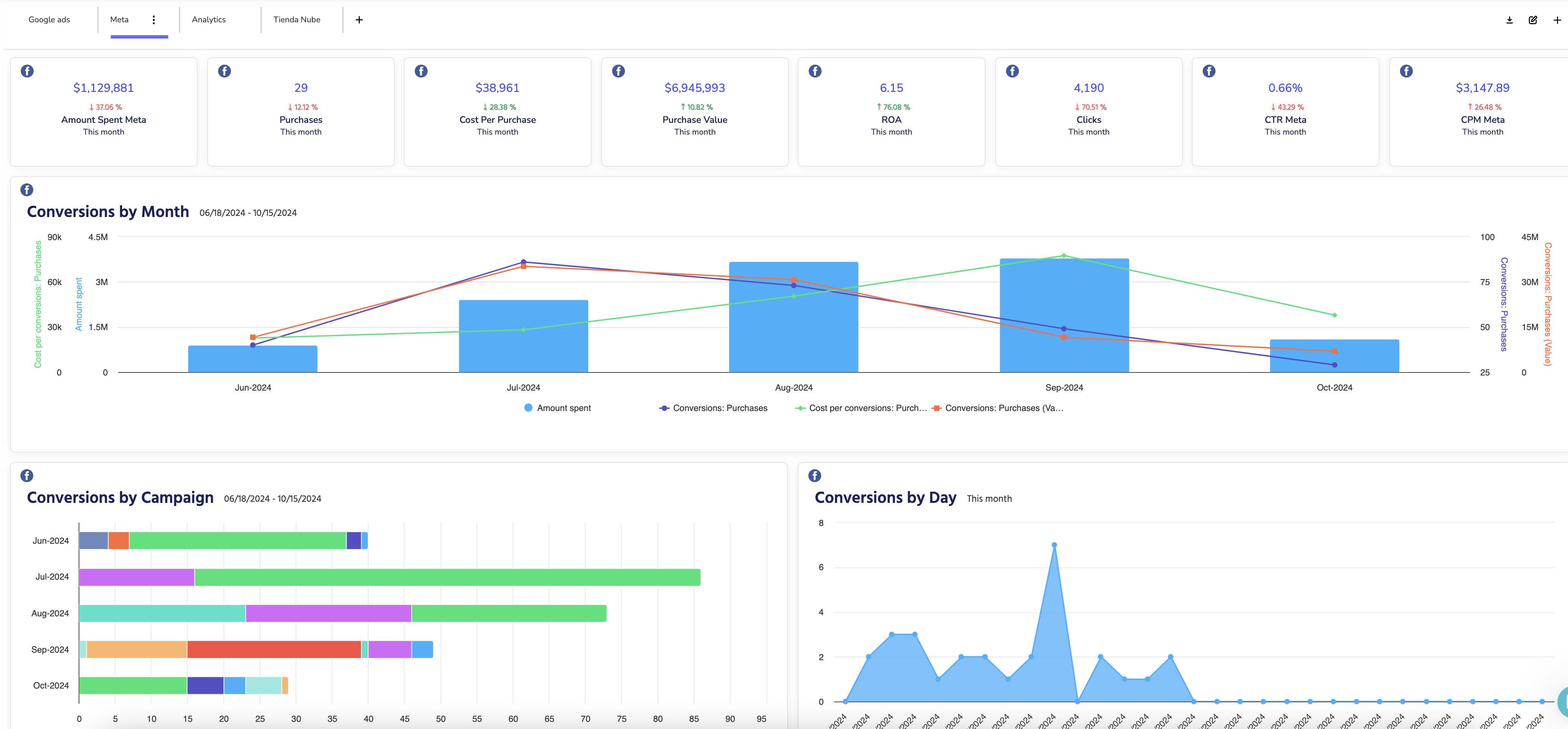Click the 70.51 % Clicks change indicator
Viewport: 1568px width, 729px height.
1090,107
